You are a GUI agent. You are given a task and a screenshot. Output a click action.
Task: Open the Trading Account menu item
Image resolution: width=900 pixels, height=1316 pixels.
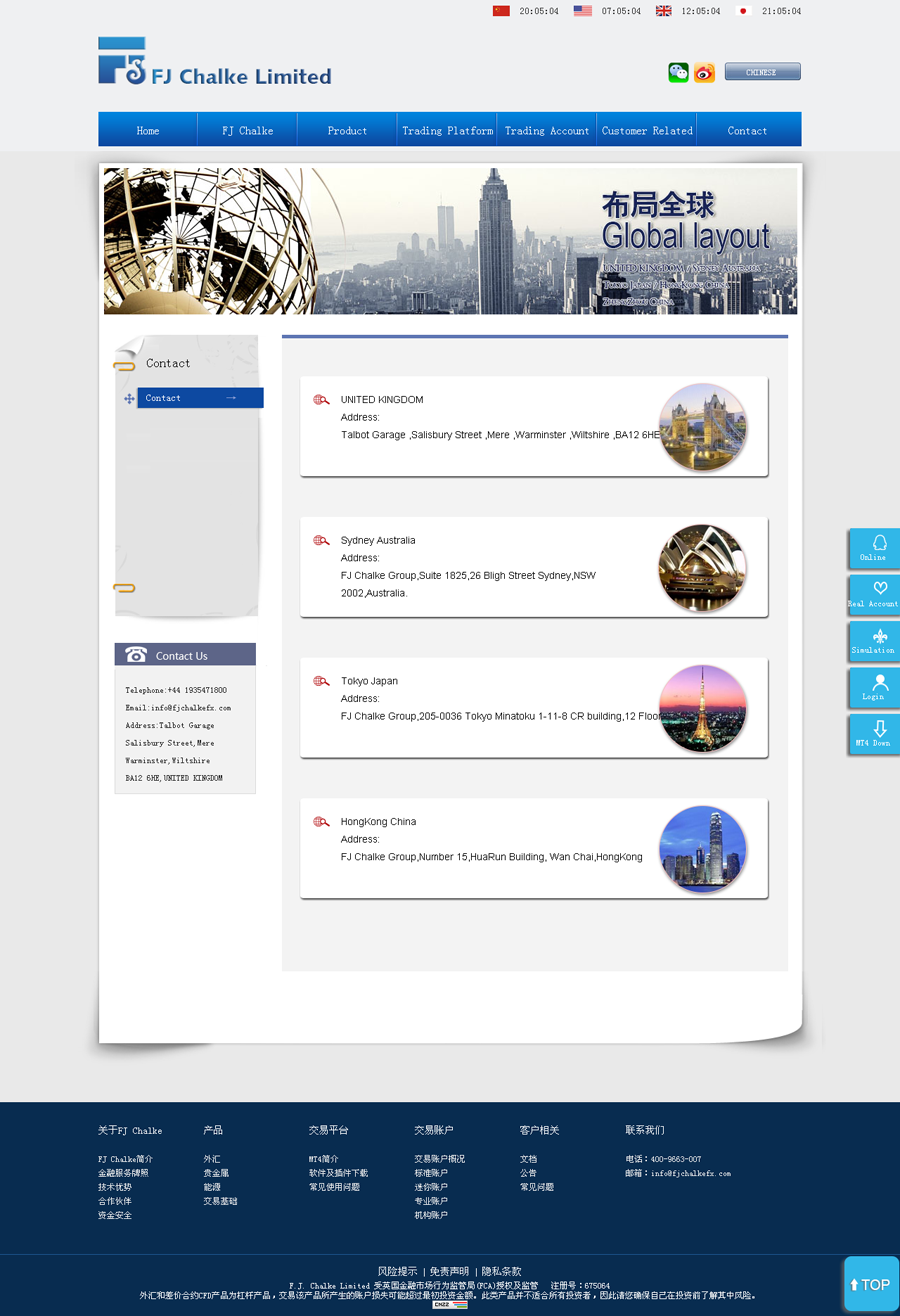click(x=547, y=130)
